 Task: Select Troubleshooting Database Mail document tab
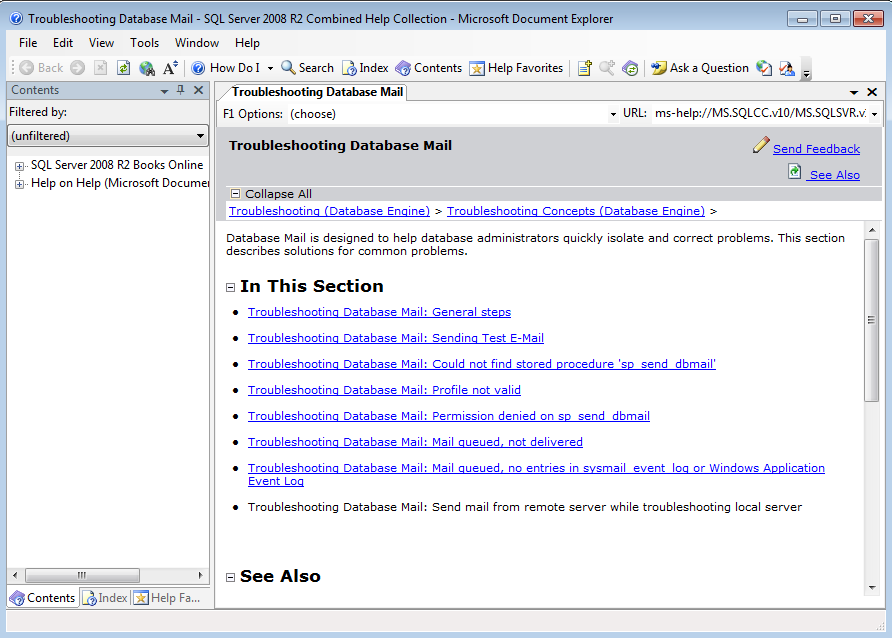317,92
